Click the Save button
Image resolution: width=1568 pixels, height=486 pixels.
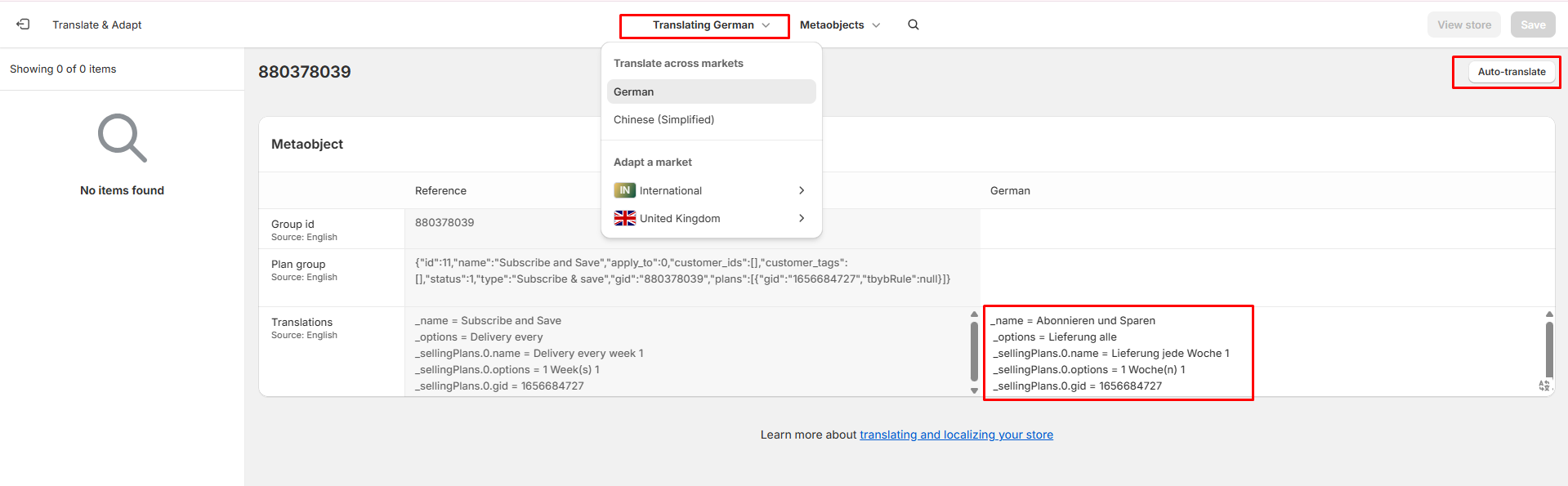coord(1533,25)
